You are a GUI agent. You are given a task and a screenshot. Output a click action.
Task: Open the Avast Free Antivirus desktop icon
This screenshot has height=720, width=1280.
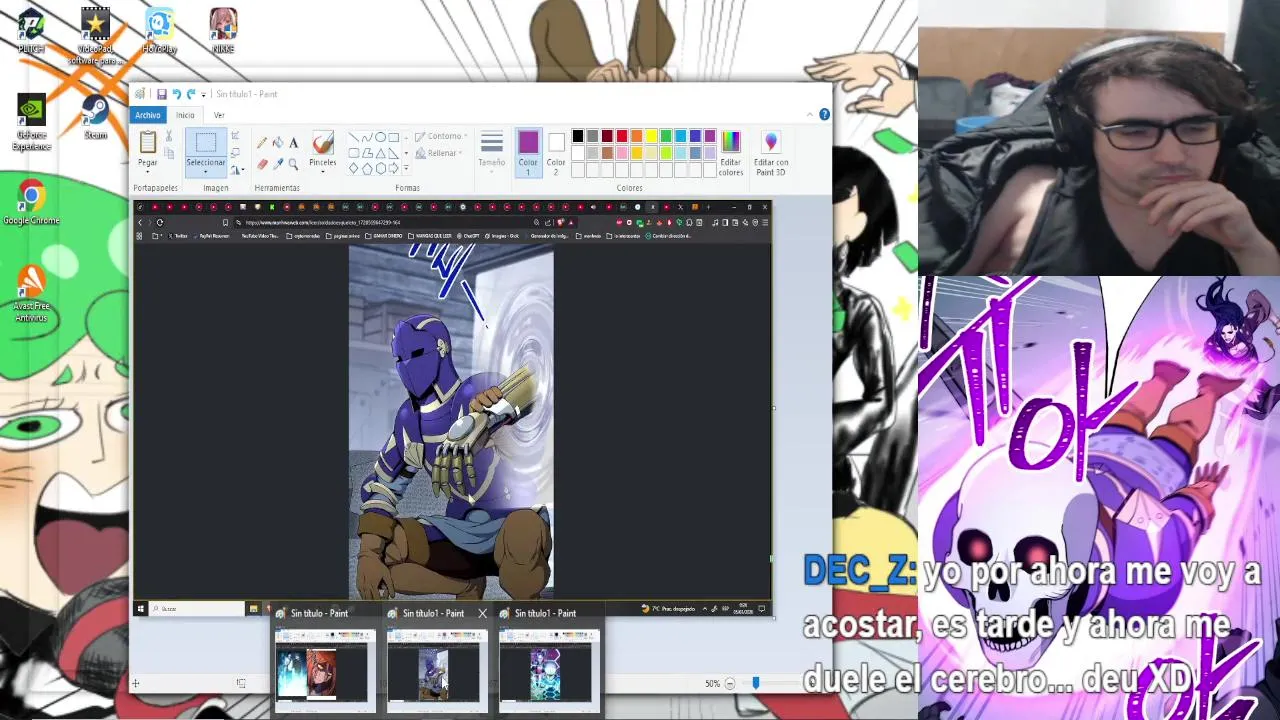(x=31, y=294)
